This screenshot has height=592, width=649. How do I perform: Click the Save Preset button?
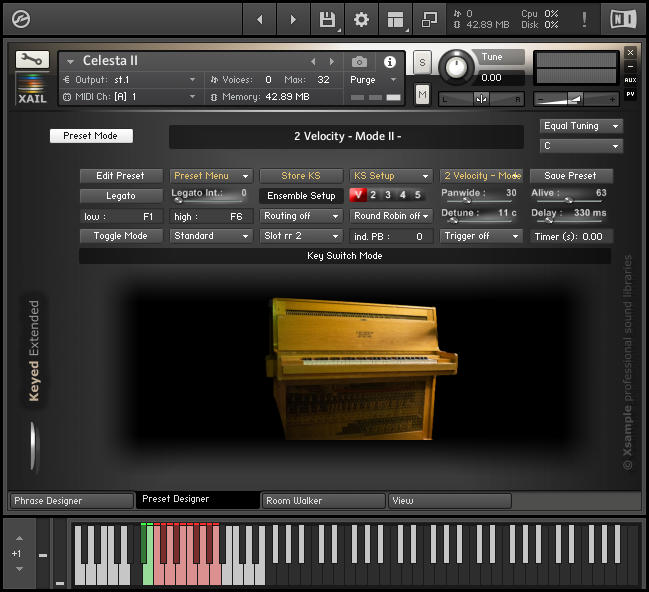(571, 176)
